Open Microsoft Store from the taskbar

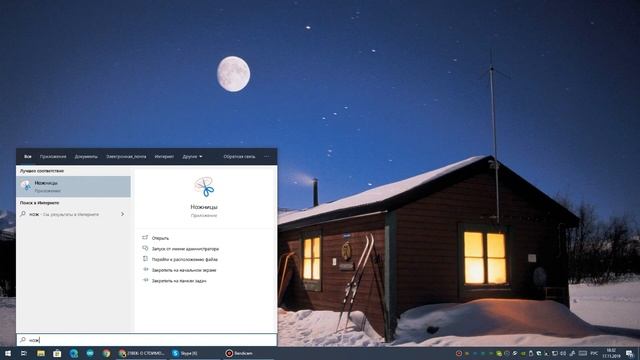click(x=57, y=353)
